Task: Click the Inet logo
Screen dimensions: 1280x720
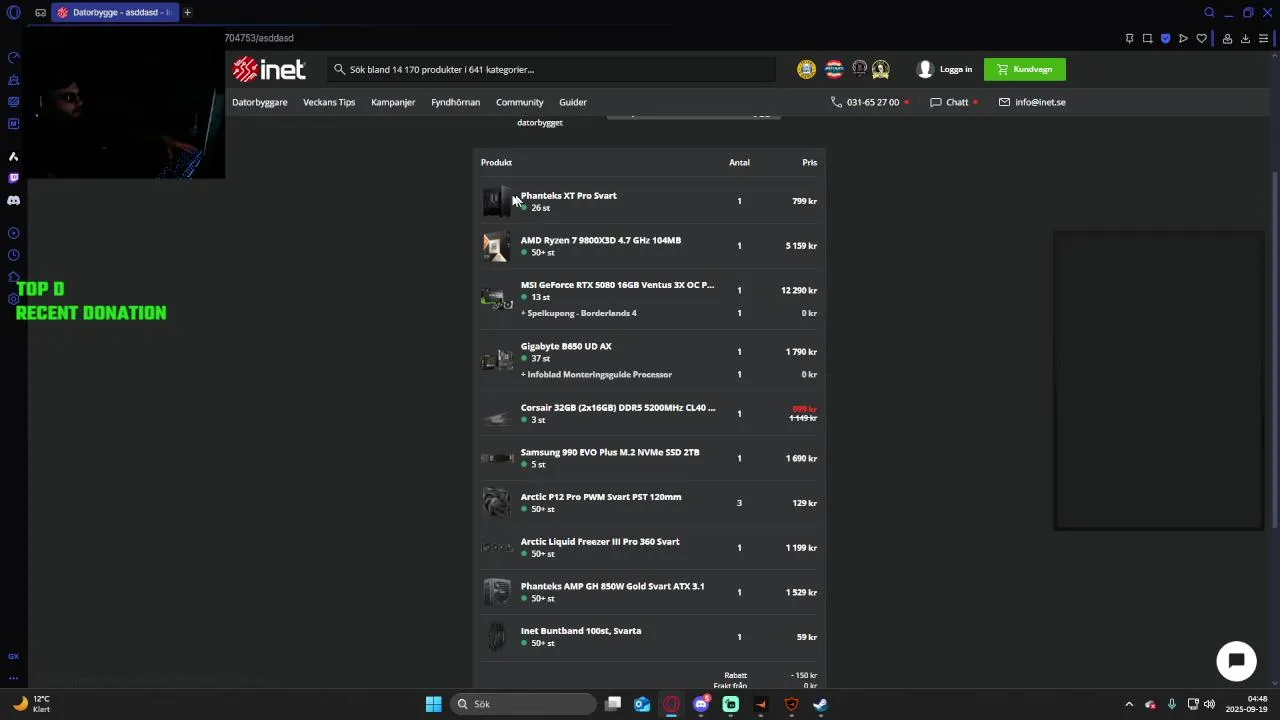Action: [269, 69]
